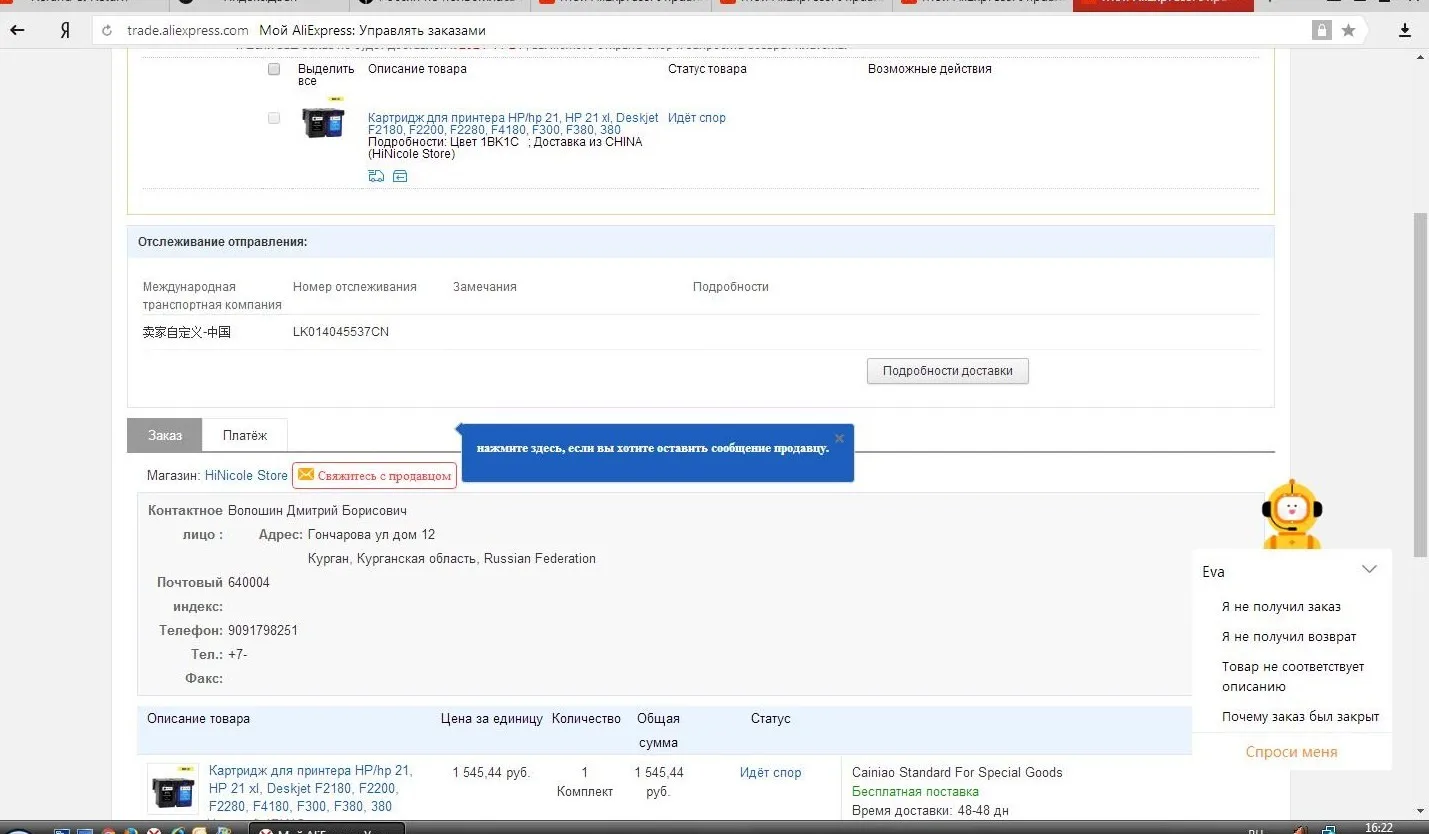Image resolution: width=1429 pixels, height=834 pixels.
Task: Open the cartridge thumbnail in the bottom table
Action: (173, 789)
